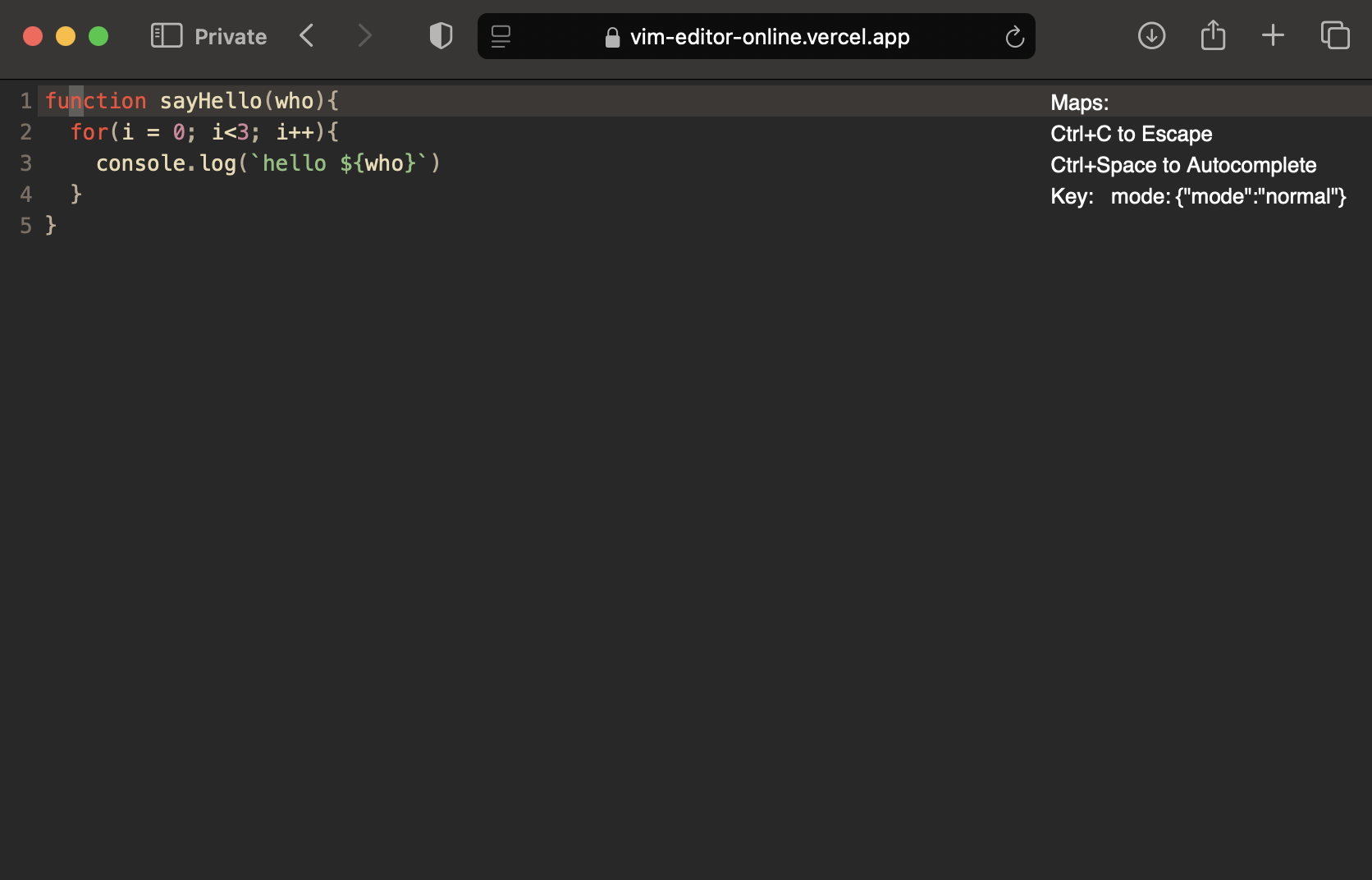Open the Safari sidebar
The height and width of the screenshot is (880, 1372).
click(x=166, y=36)
